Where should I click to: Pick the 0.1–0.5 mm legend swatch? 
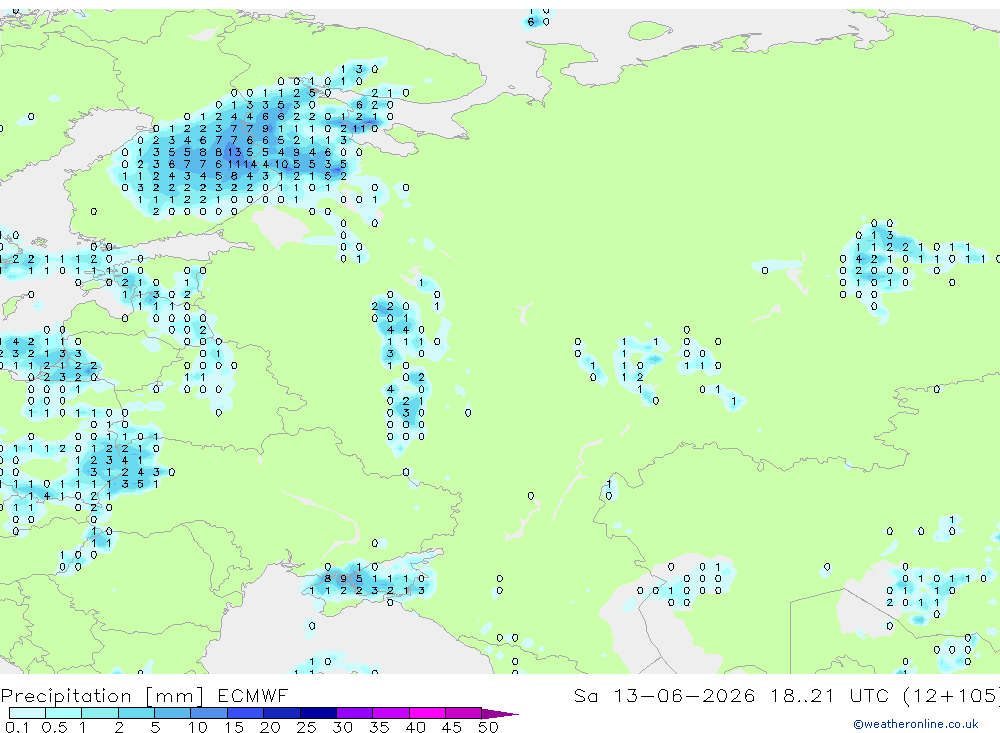pyautogui.click(x=27, y=713)
